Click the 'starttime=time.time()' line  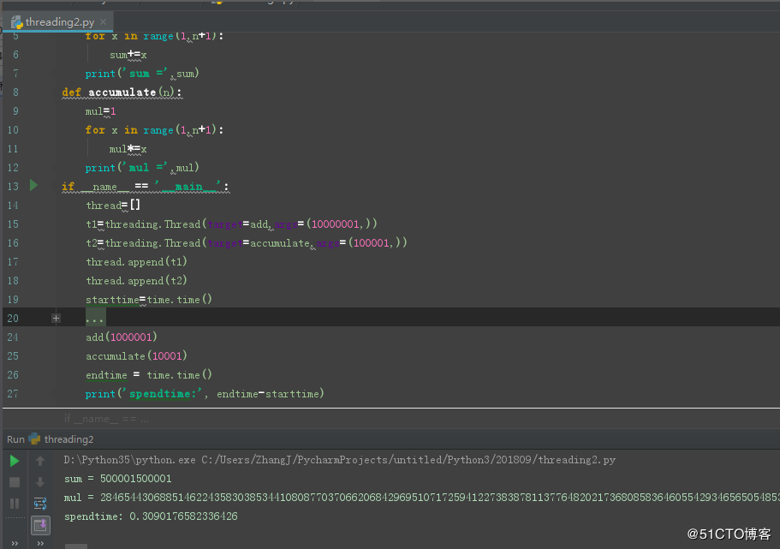(149, 299)
